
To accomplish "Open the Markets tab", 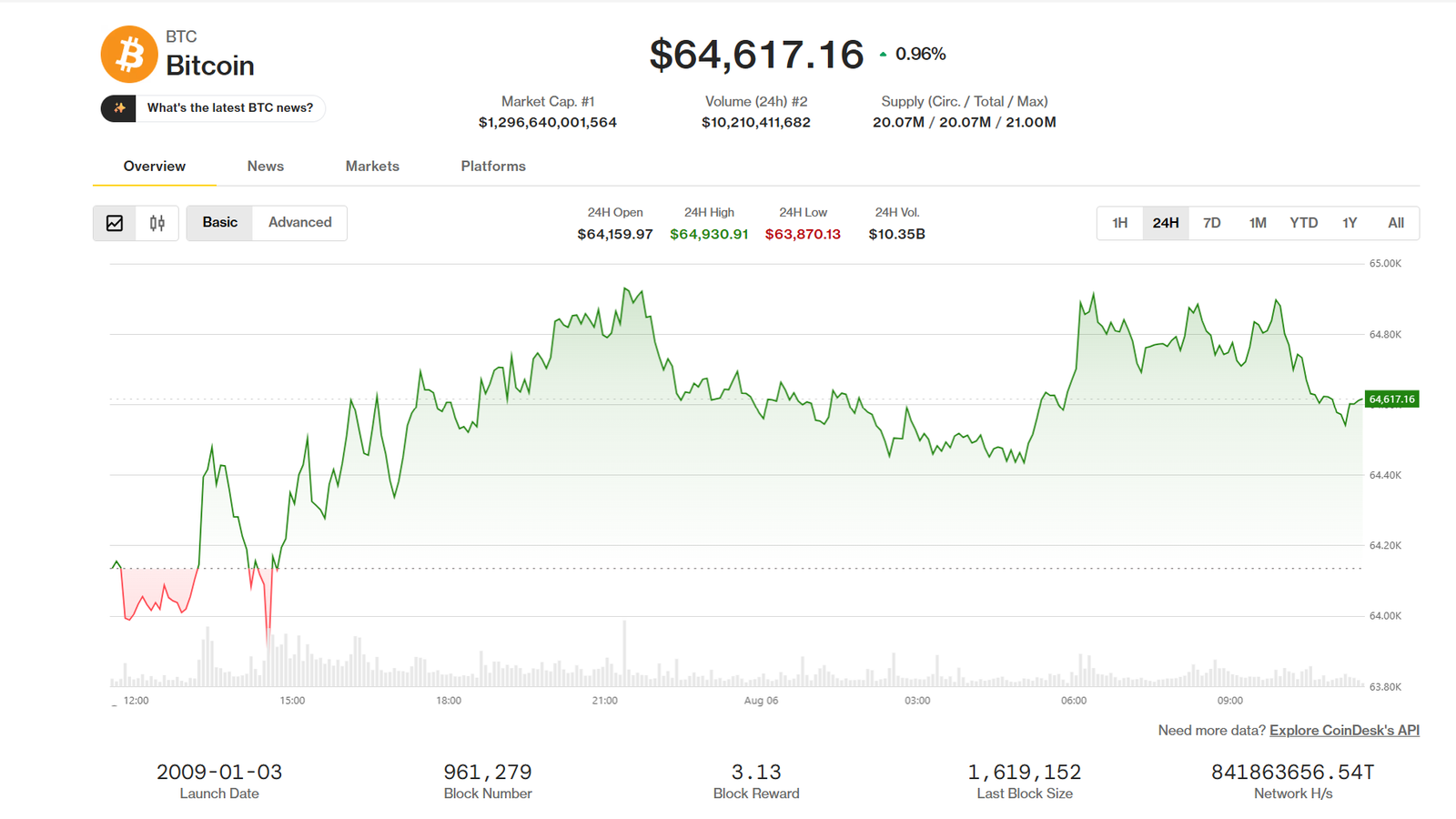I will tap(372, 167).
